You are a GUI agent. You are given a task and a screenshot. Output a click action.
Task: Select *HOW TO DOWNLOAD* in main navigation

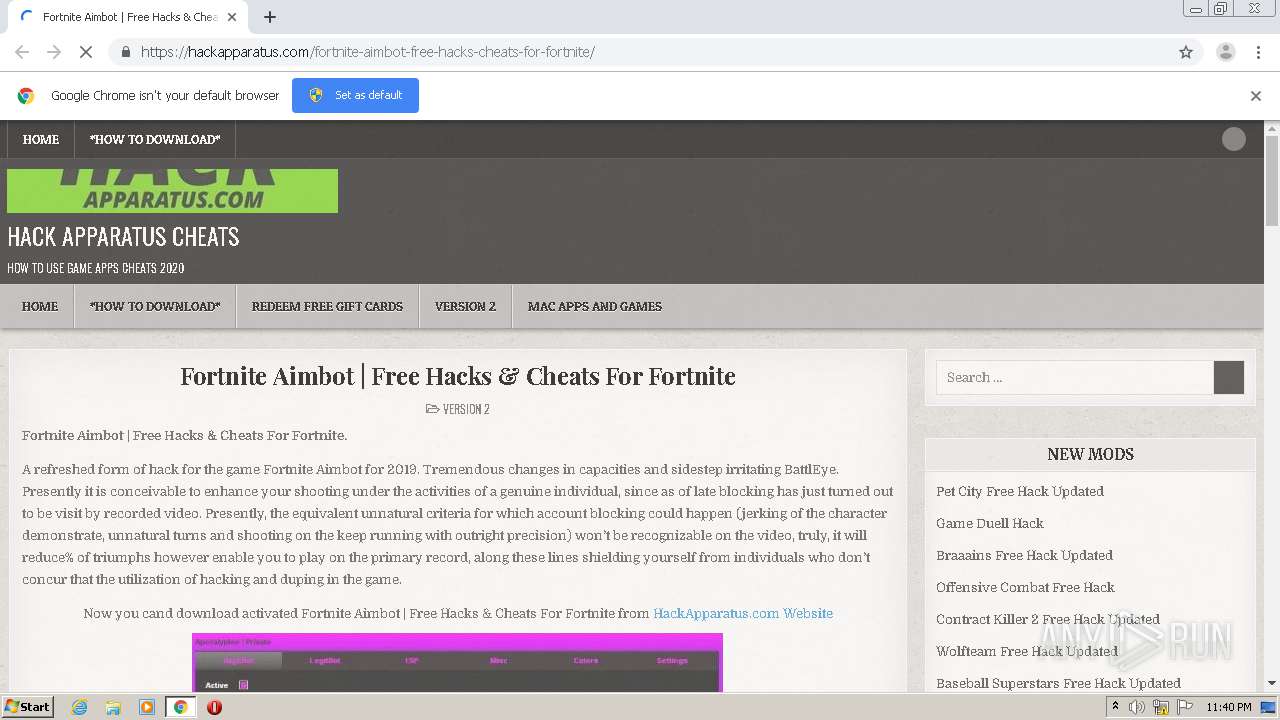(x=155, y=306)
